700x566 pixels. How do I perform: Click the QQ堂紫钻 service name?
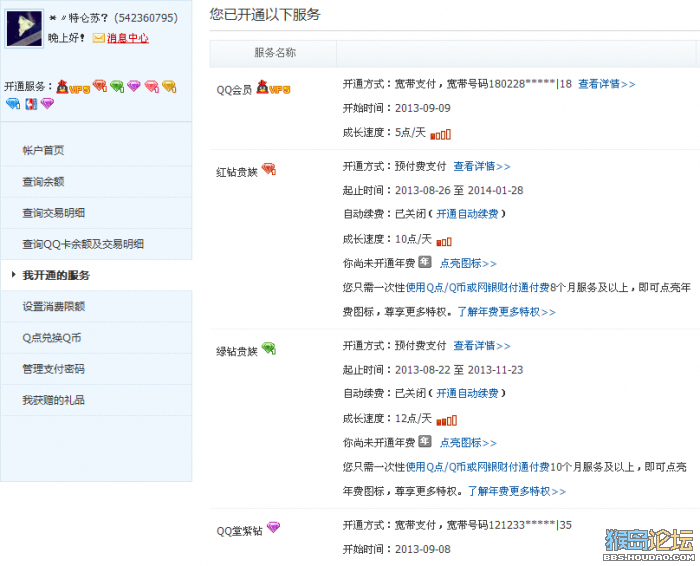point(239,531)
